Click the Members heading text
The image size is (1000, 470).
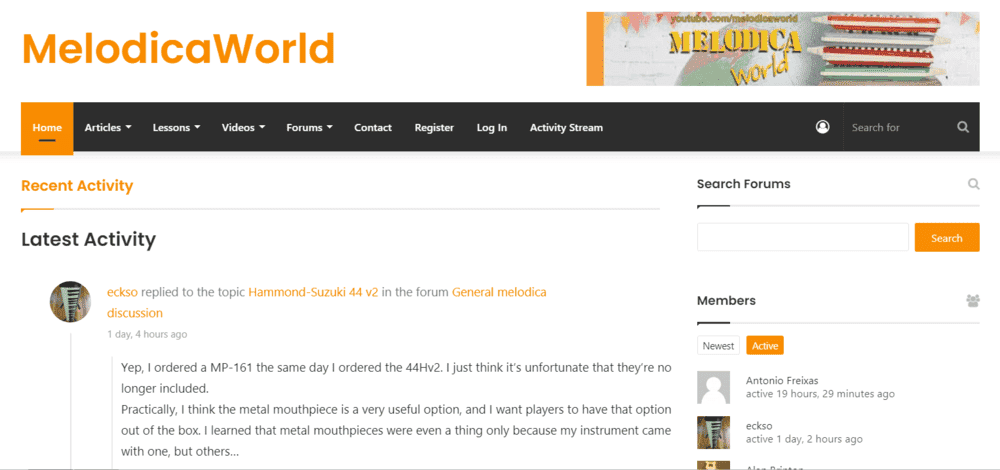726,300
